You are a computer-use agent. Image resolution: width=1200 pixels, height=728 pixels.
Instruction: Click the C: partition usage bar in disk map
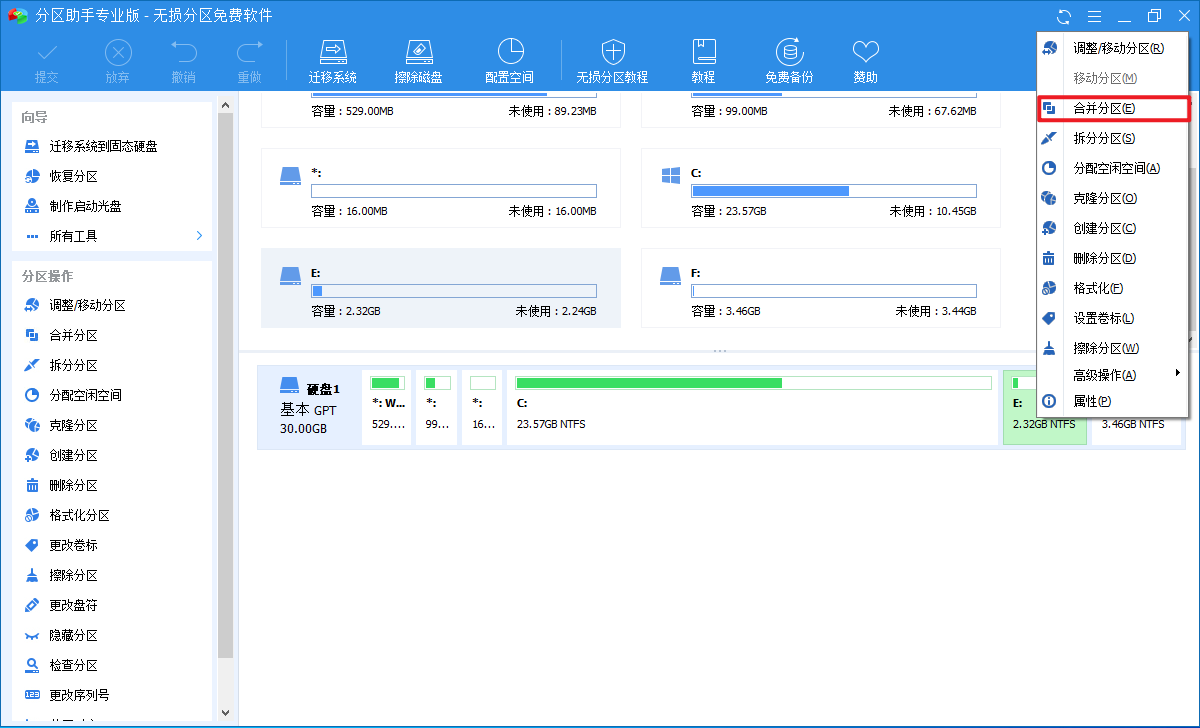click(751, 383)
